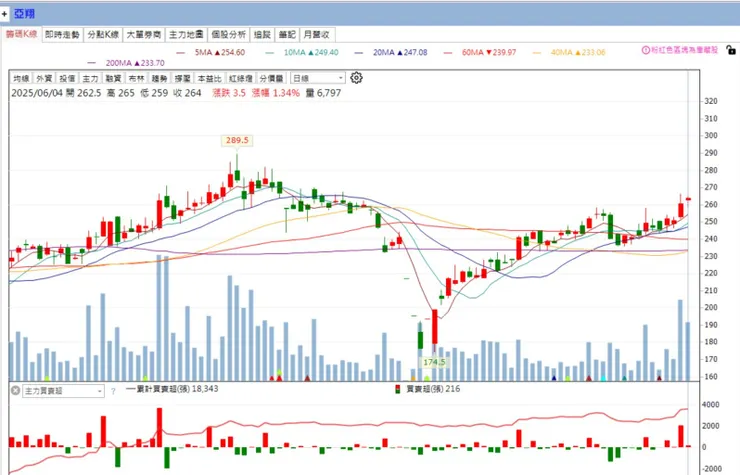Click the 累計買賣超(張) 18,343 label
Image resolution: width=740 pixels, height=475 pixels.
pyautogui.click(x=173, y=389)
